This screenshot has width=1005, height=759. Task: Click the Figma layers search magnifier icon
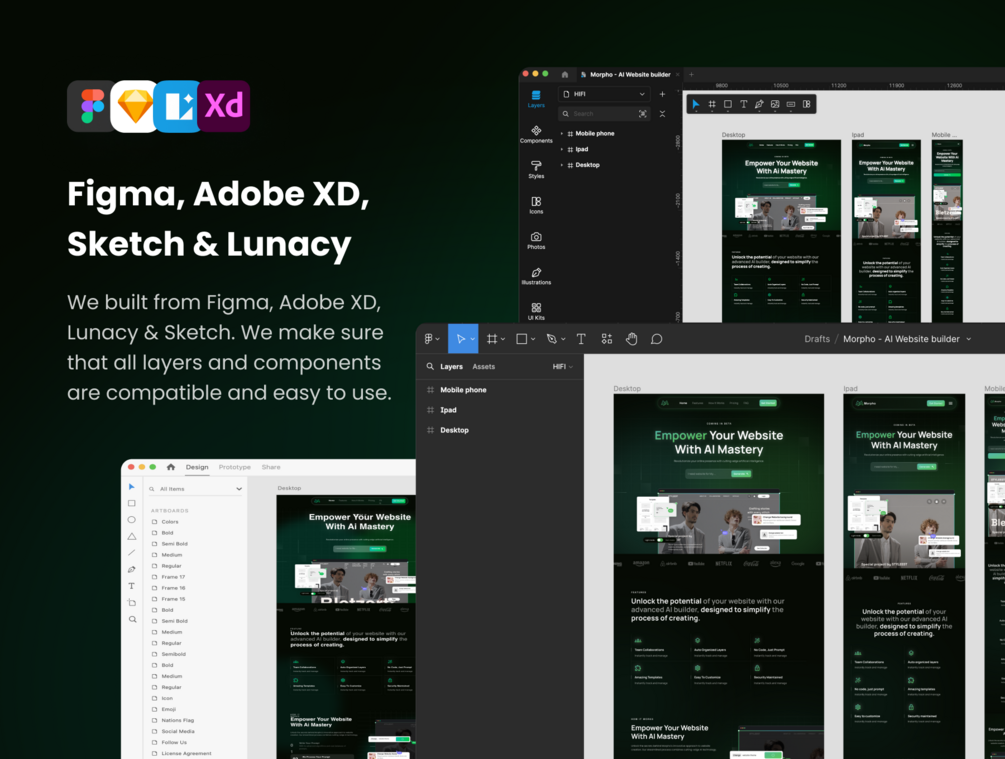coord(430,367)
